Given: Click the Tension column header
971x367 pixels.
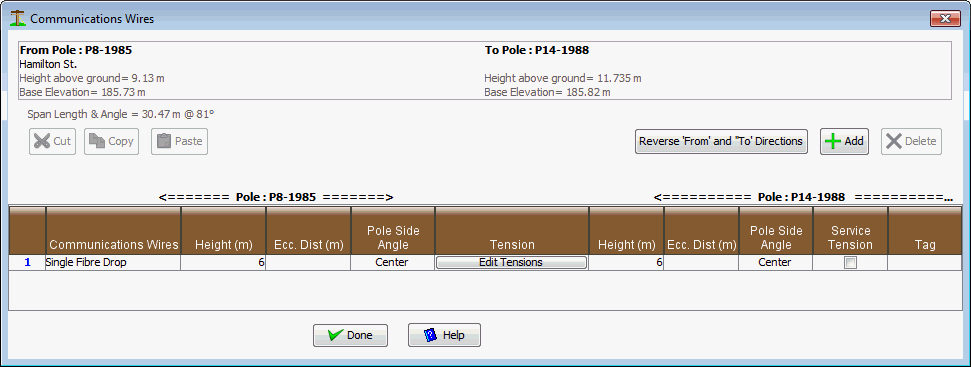Looking at the screenshot, I should [512, 231].
